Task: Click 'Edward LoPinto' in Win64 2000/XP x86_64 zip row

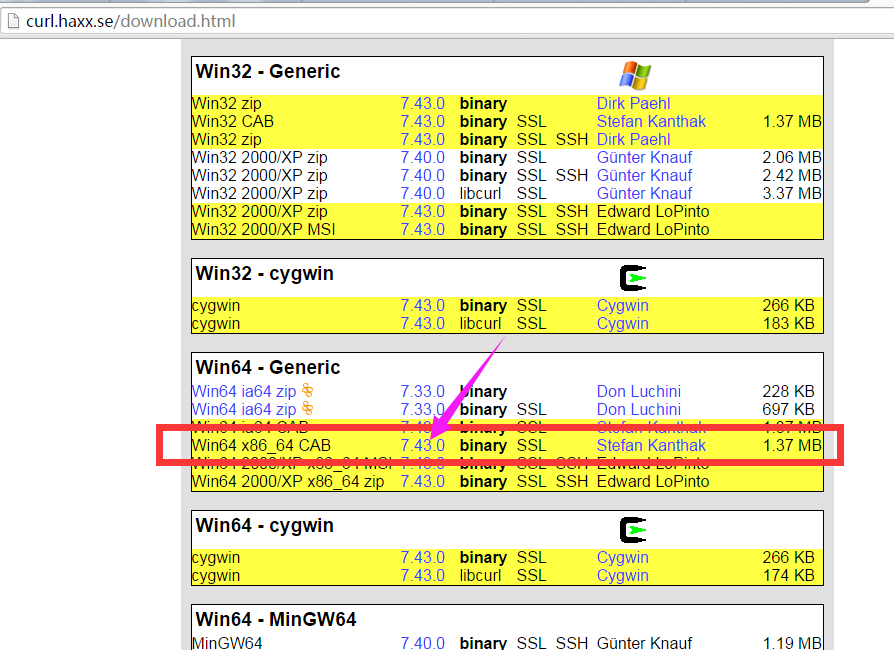Action: [x=653, y=482]
